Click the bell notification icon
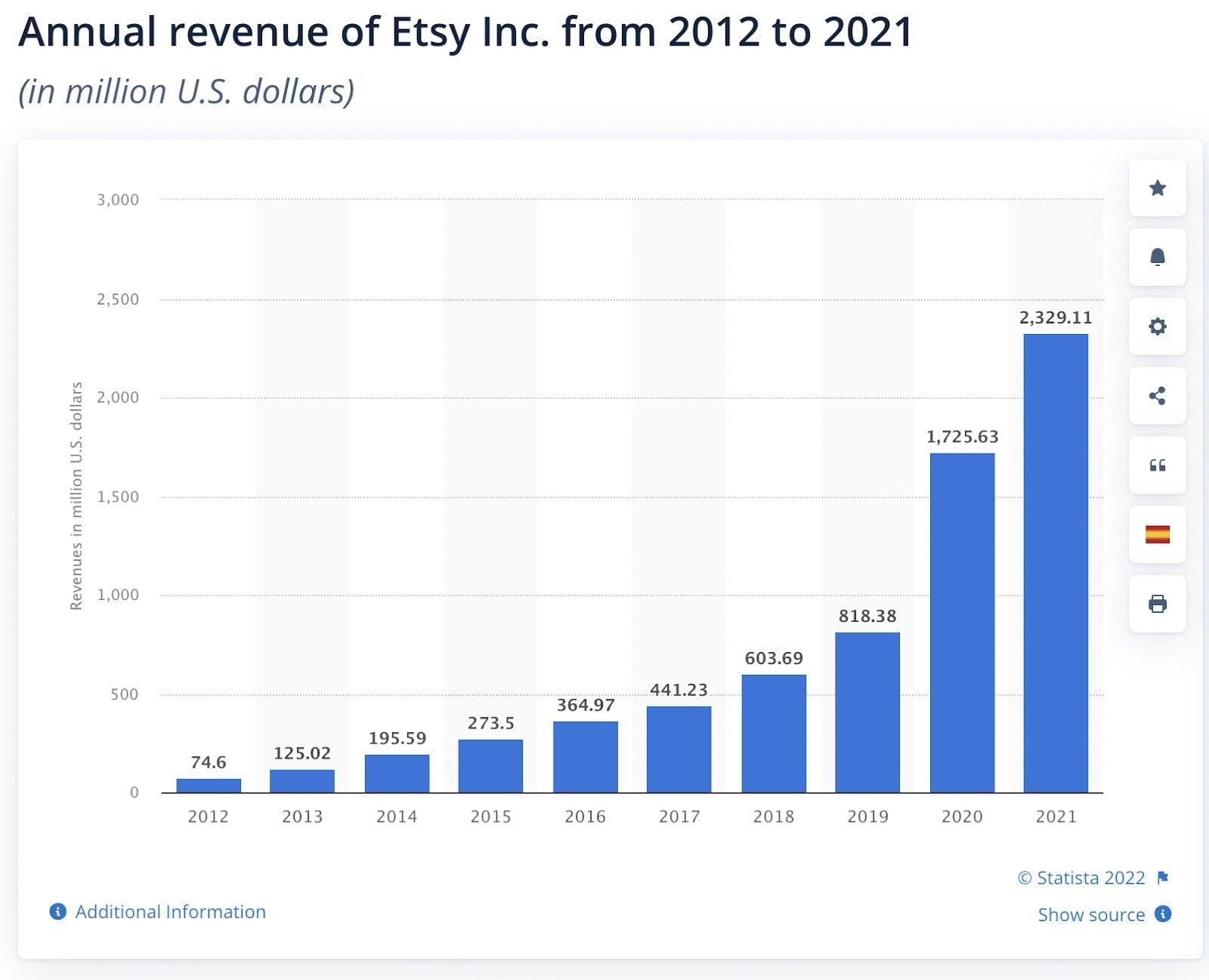The width and height of the screenshot is (1209, 980). click(1157, 258)
